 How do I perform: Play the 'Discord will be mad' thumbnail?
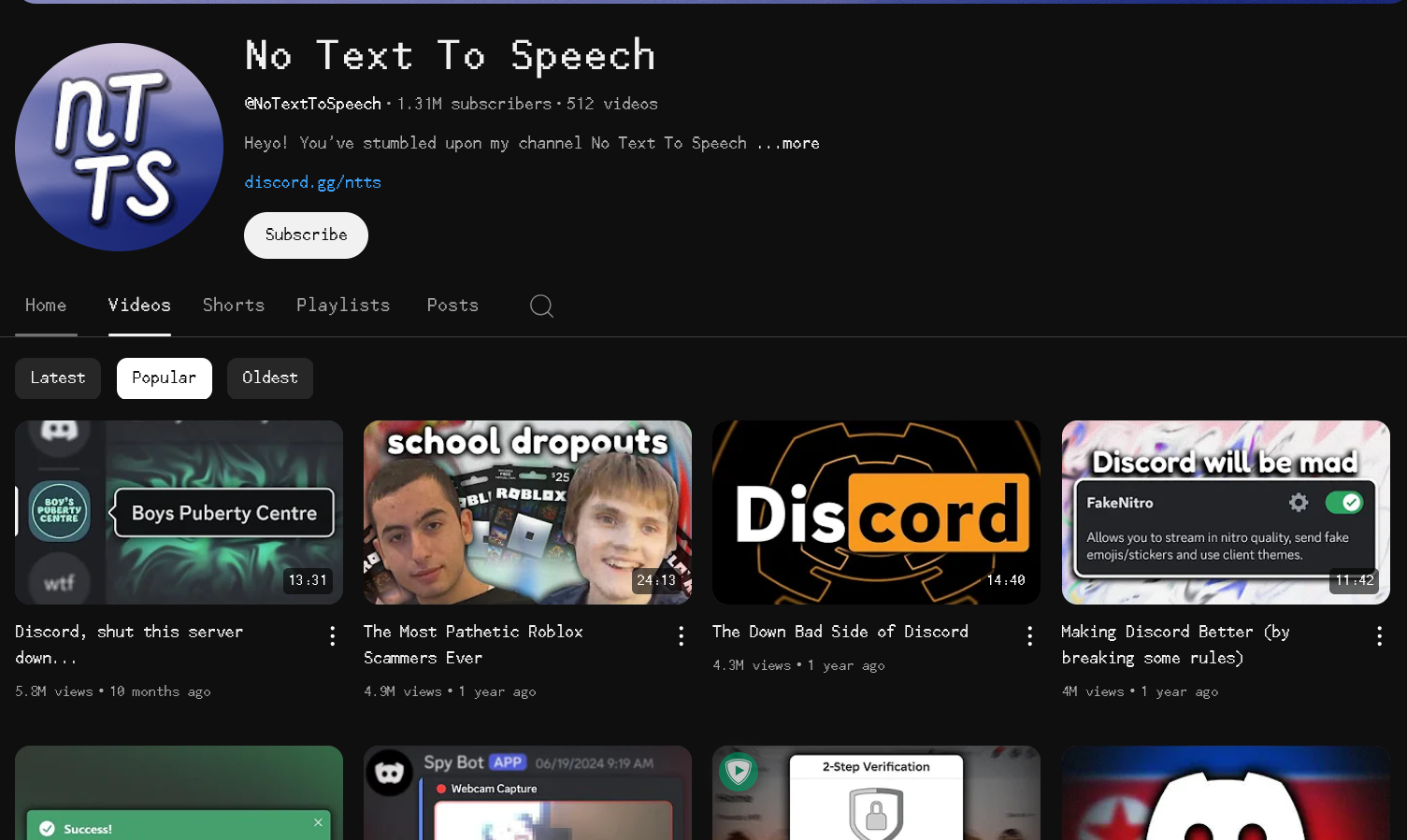[x=1226, y=512]
